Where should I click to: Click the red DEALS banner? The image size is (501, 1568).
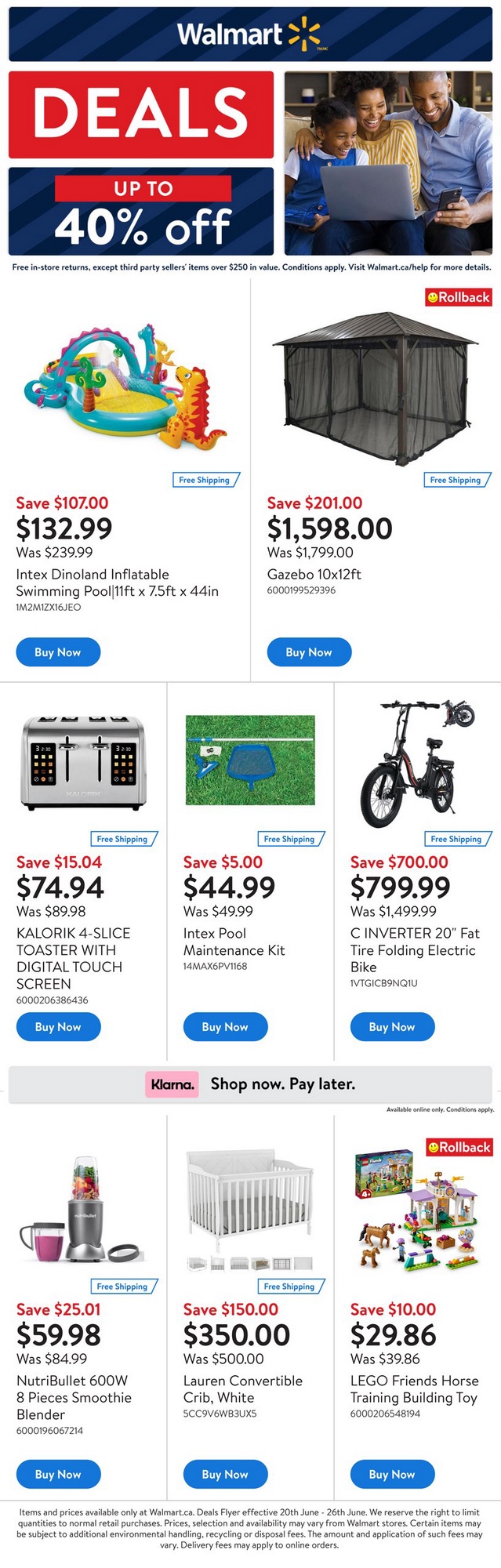tap(141, 114)
